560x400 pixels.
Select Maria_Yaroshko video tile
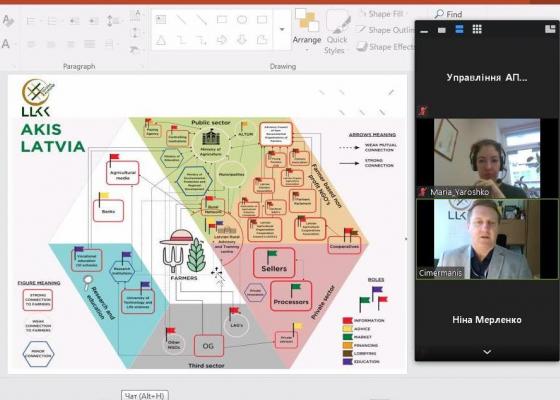coord(487,158)
